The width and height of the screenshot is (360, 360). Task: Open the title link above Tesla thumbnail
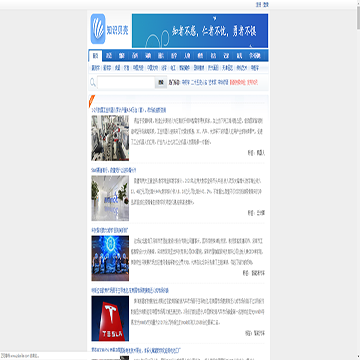pos(130,291)
